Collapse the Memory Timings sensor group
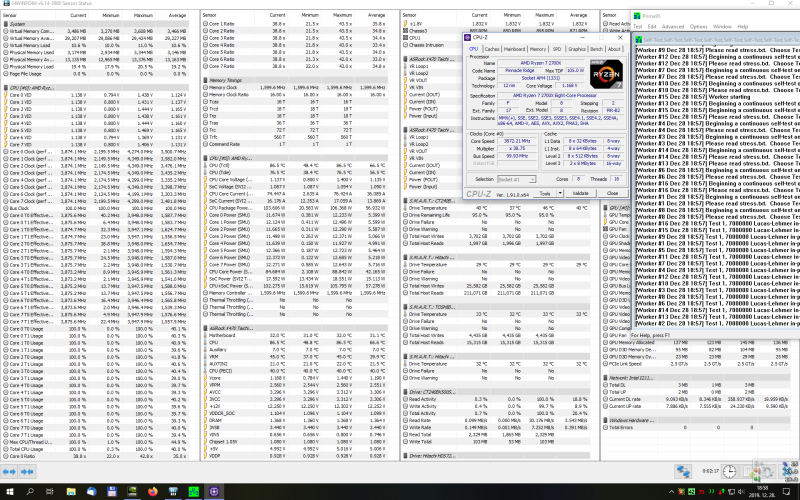 tap(294, 80)
